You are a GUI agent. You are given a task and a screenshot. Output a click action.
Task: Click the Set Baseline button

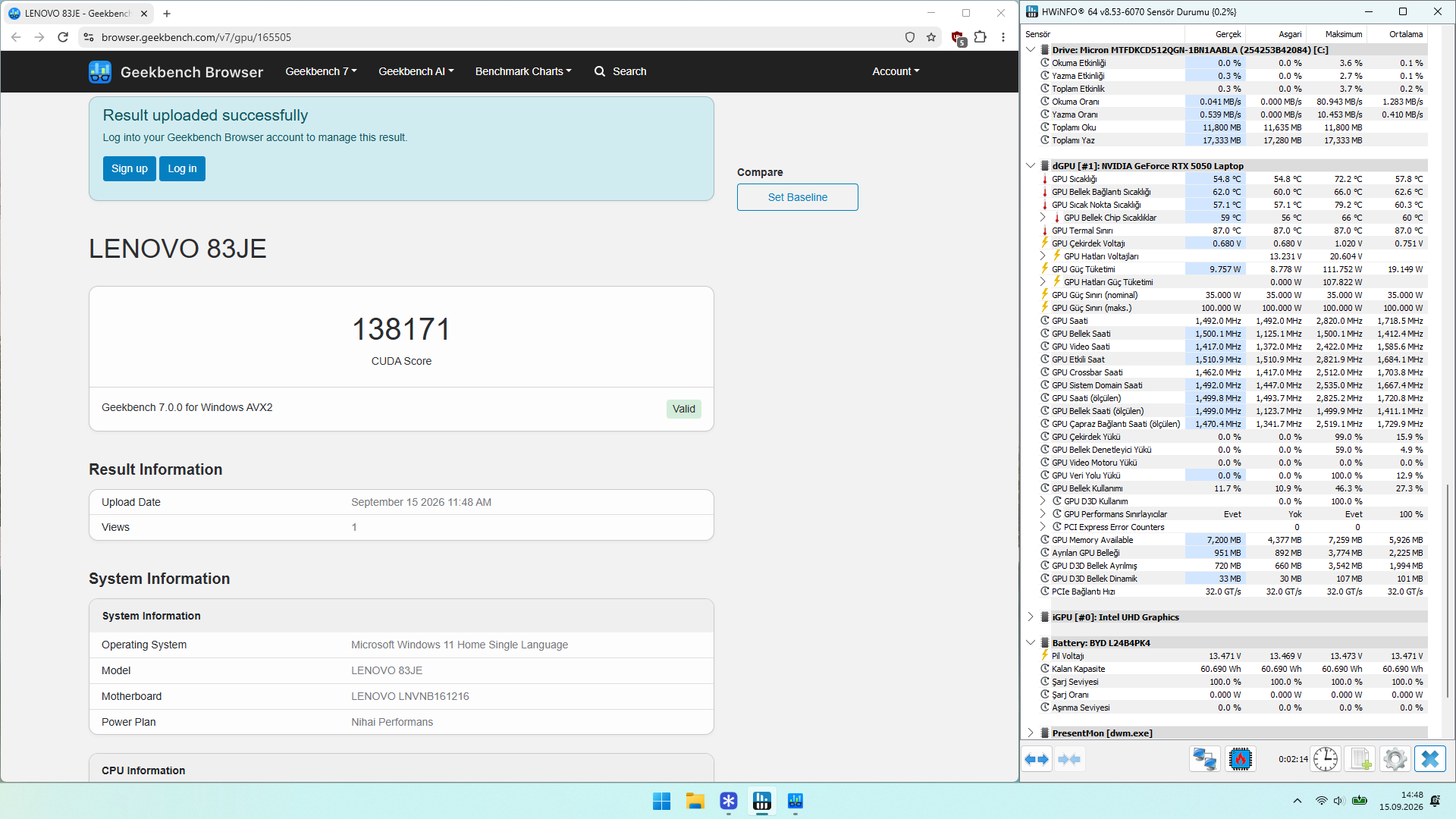coord(797,197)
